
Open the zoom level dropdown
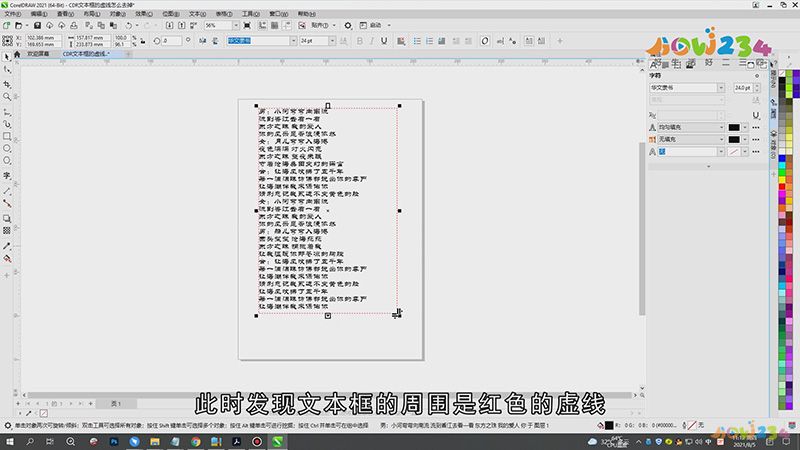click(x=236, y=25)
